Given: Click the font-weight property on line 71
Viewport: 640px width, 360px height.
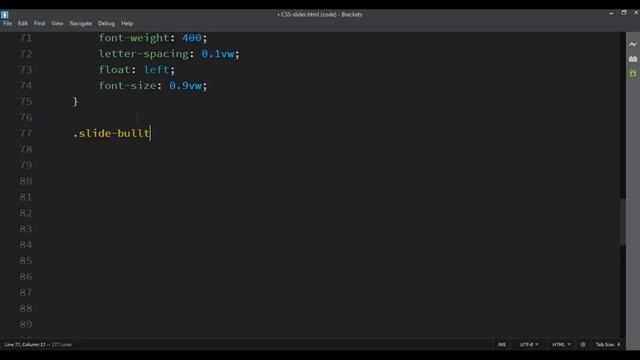Looking at the screenshot, I should tap(133, 38).
